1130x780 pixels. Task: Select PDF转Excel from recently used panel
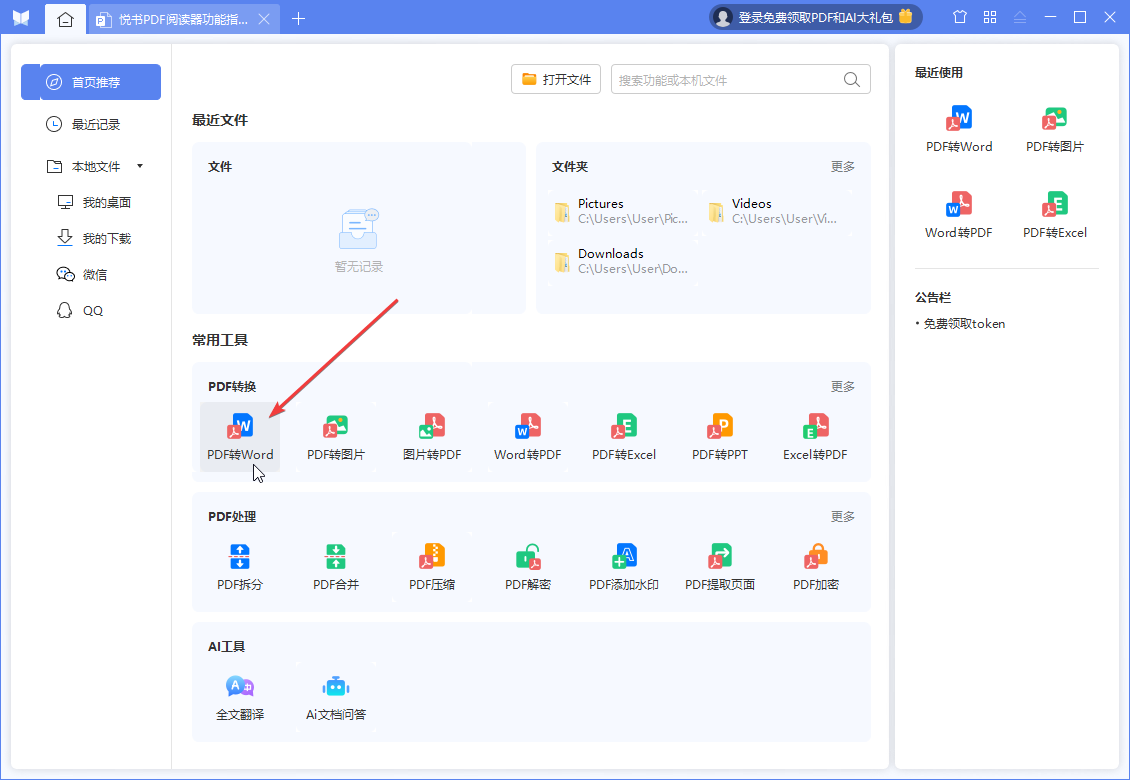[x=1055, y=213]
